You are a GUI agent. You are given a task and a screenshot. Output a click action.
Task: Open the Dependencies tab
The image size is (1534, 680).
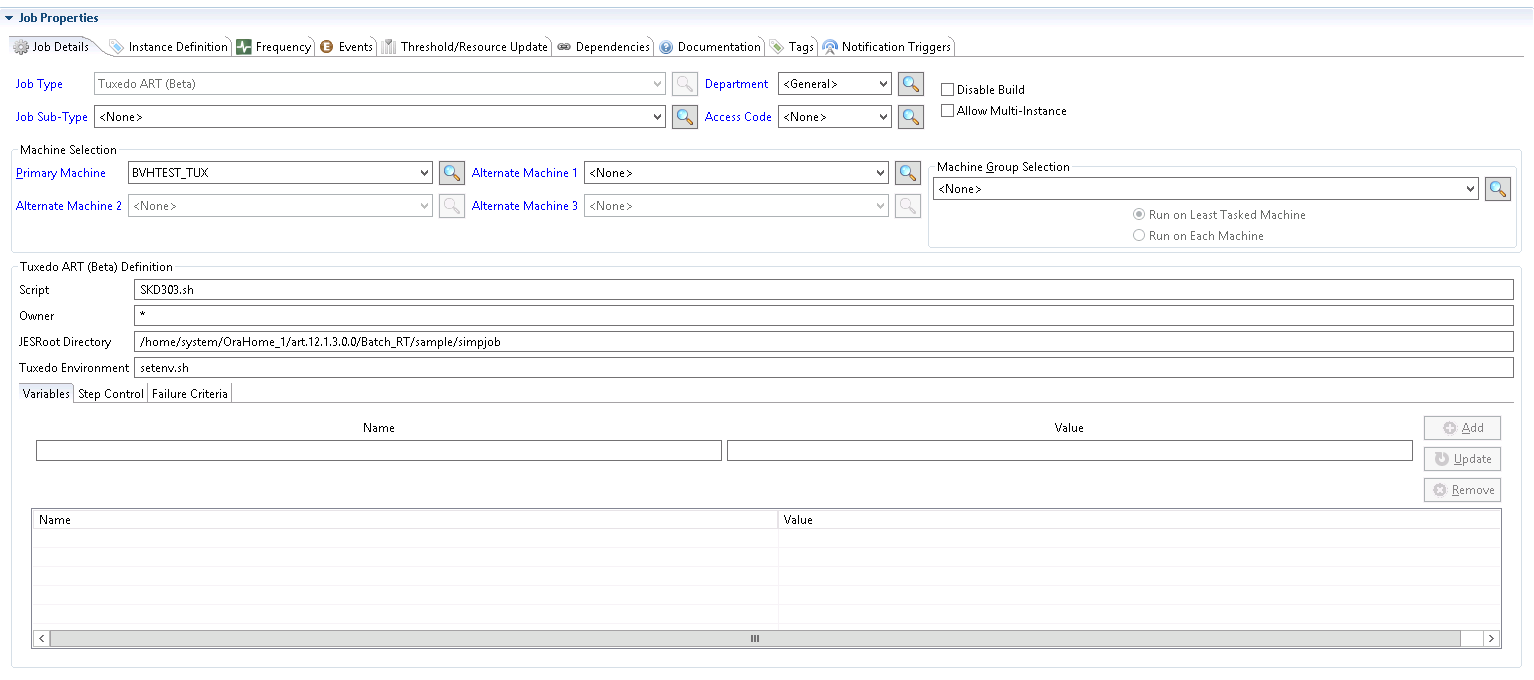coord(604,47)
